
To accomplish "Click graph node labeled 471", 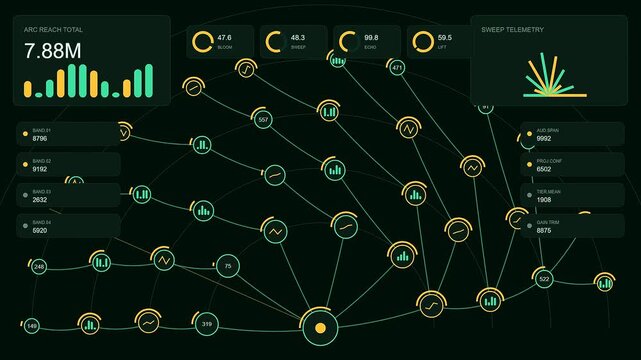I will (397, 67).
